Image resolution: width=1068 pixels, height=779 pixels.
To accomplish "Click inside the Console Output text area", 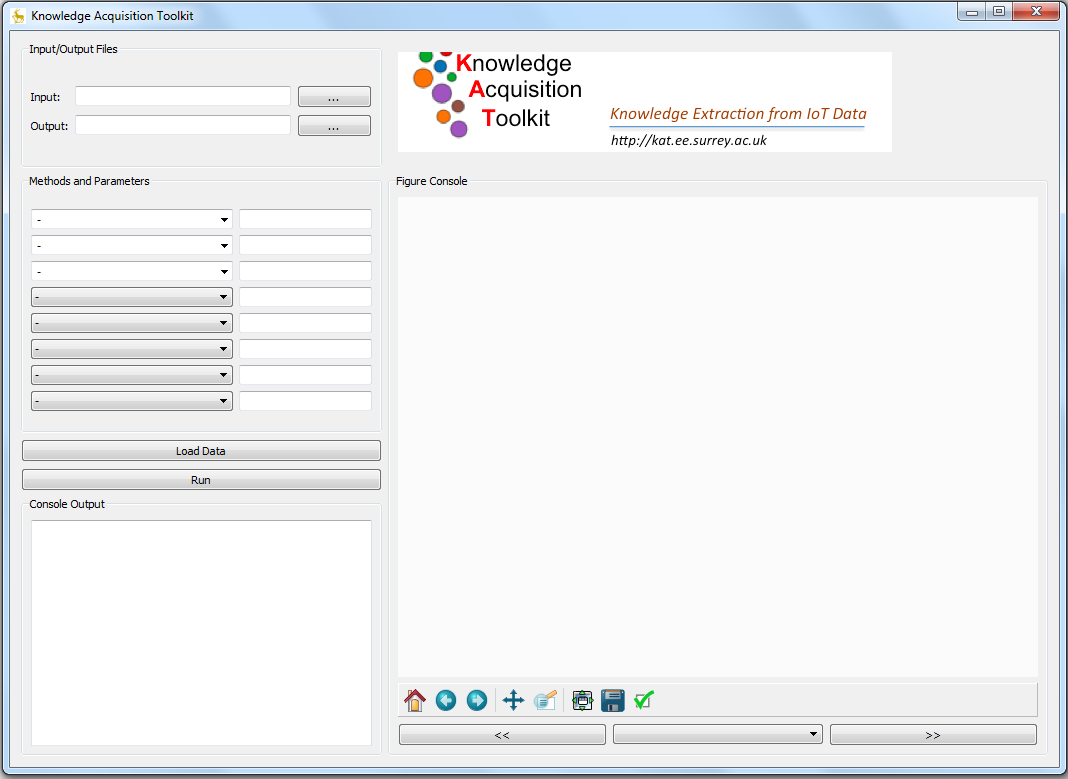I will pos(201,633).
